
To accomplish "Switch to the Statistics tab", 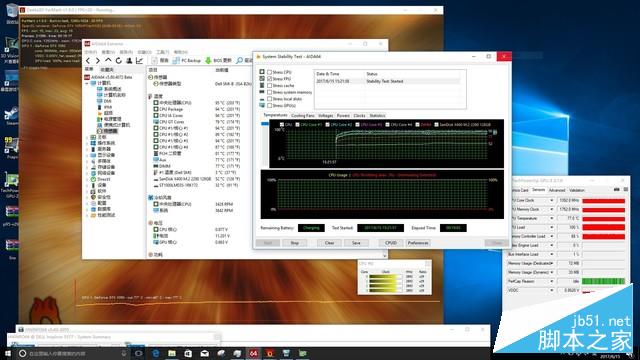I will [x=377, y=116].
